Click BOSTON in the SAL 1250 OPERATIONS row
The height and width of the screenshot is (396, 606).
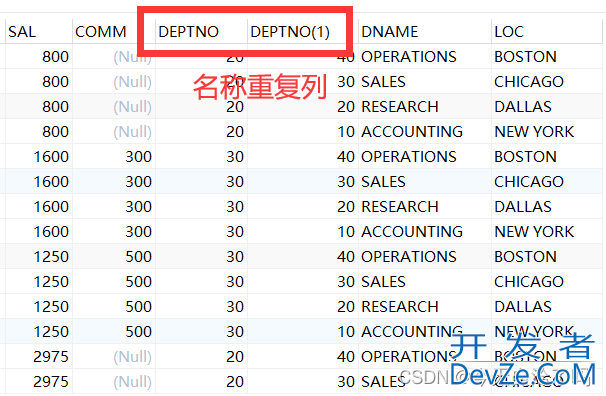pos(525,257)
